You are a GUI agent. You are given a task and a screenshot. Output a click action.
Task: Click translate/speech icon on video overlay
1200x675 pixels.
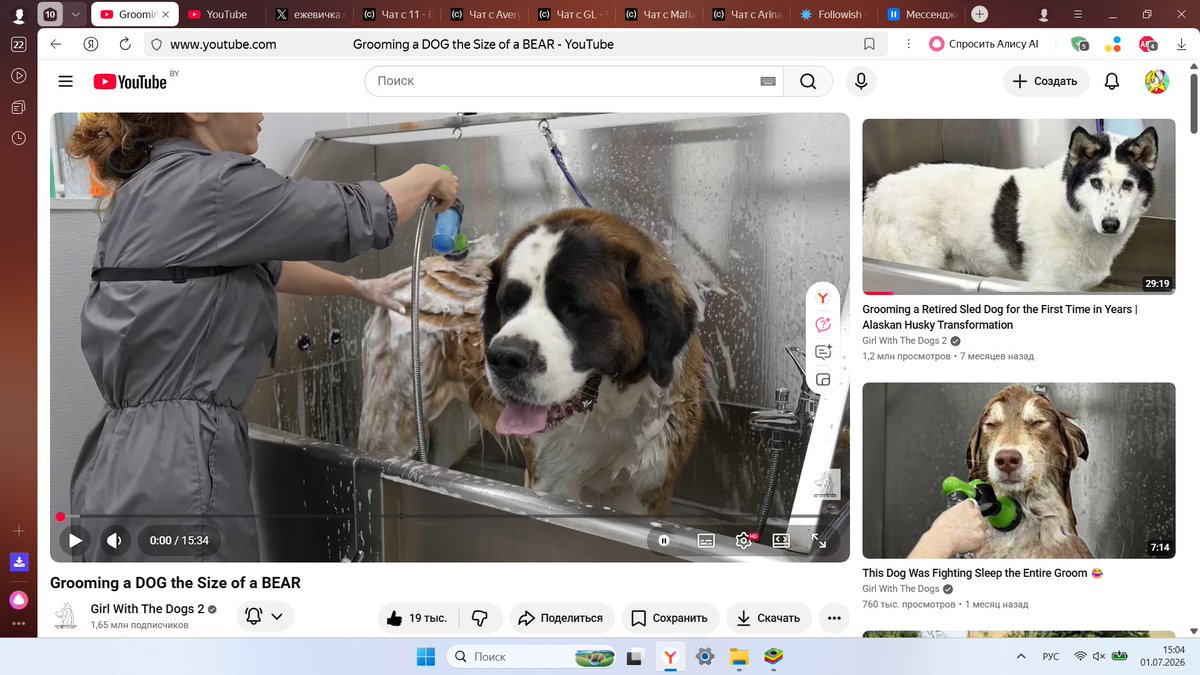(x=823, y=325)
